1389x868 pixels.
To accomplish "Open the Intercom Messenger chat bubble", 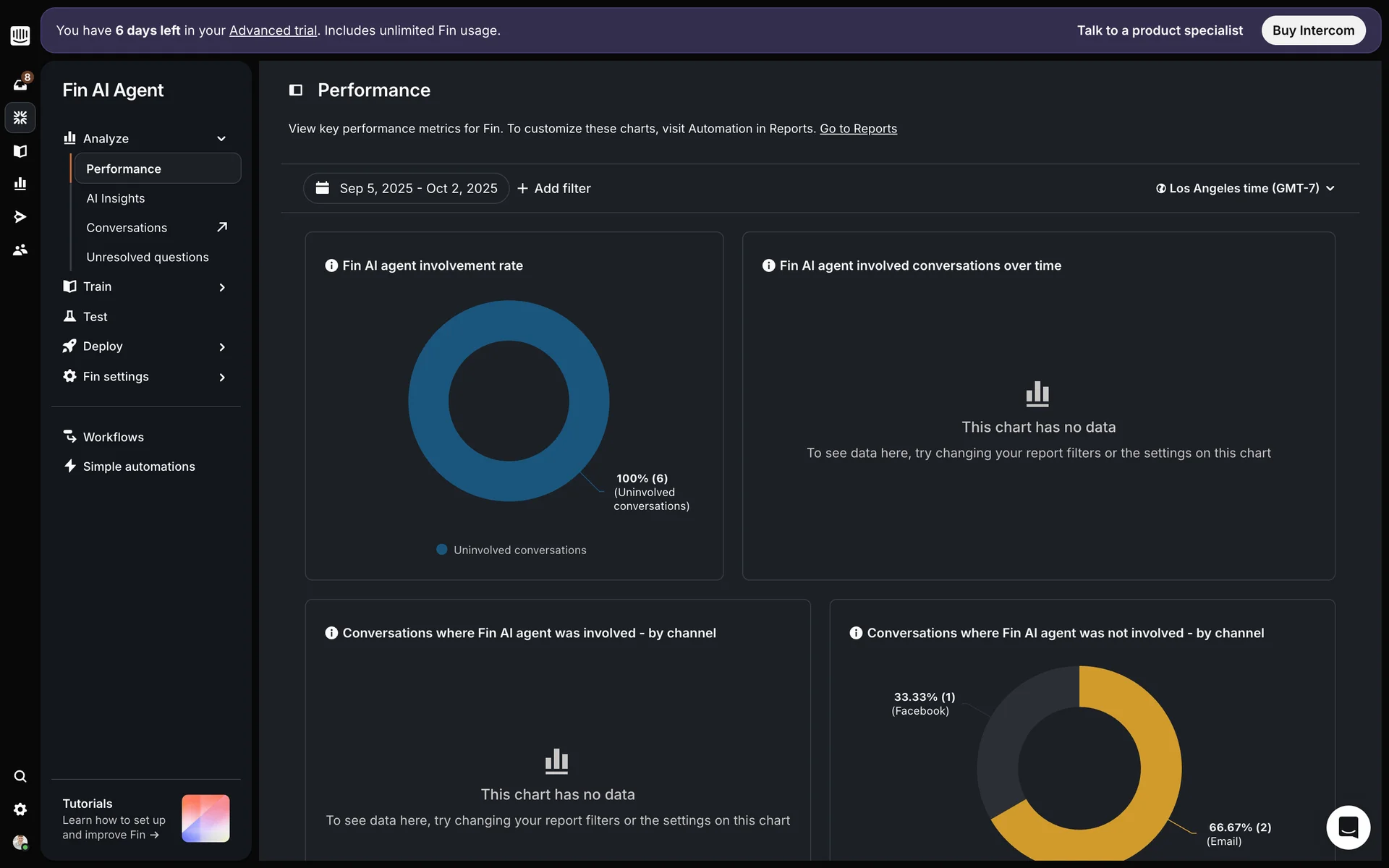I will [x=1348, y=827].
